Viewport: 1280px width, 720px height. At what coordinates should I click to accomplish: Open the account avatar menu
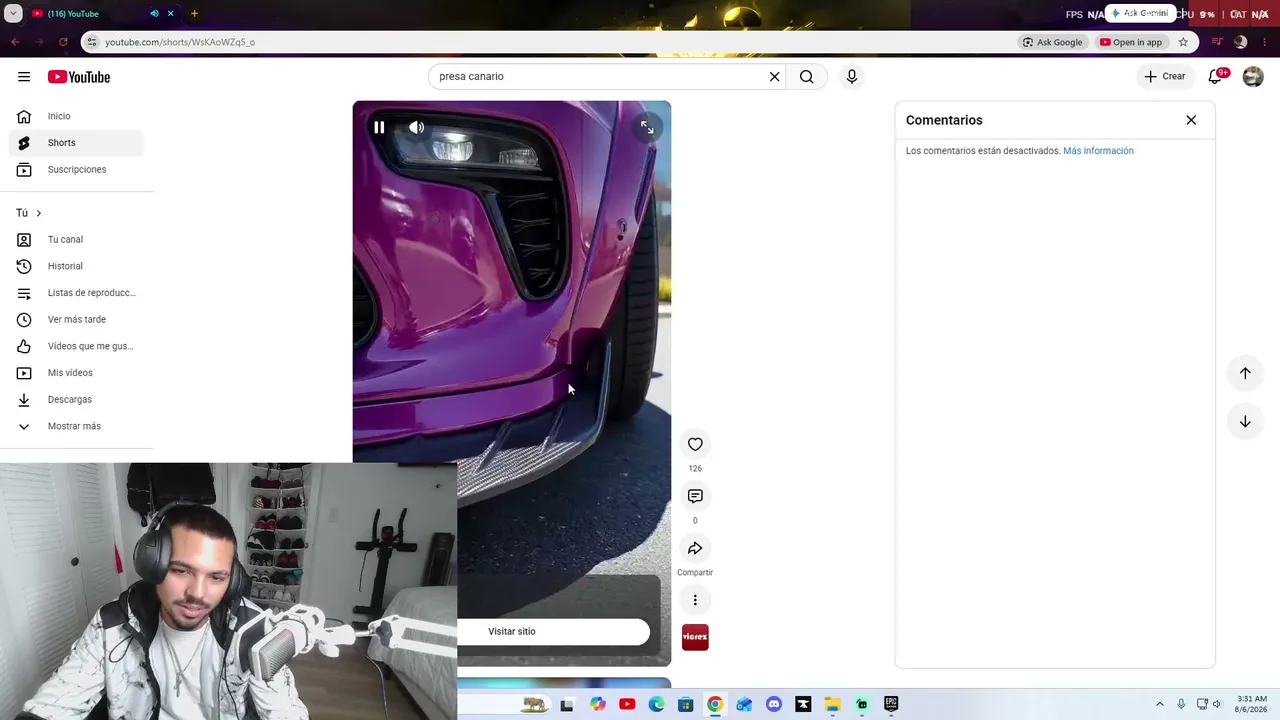tap(1253, 77)
